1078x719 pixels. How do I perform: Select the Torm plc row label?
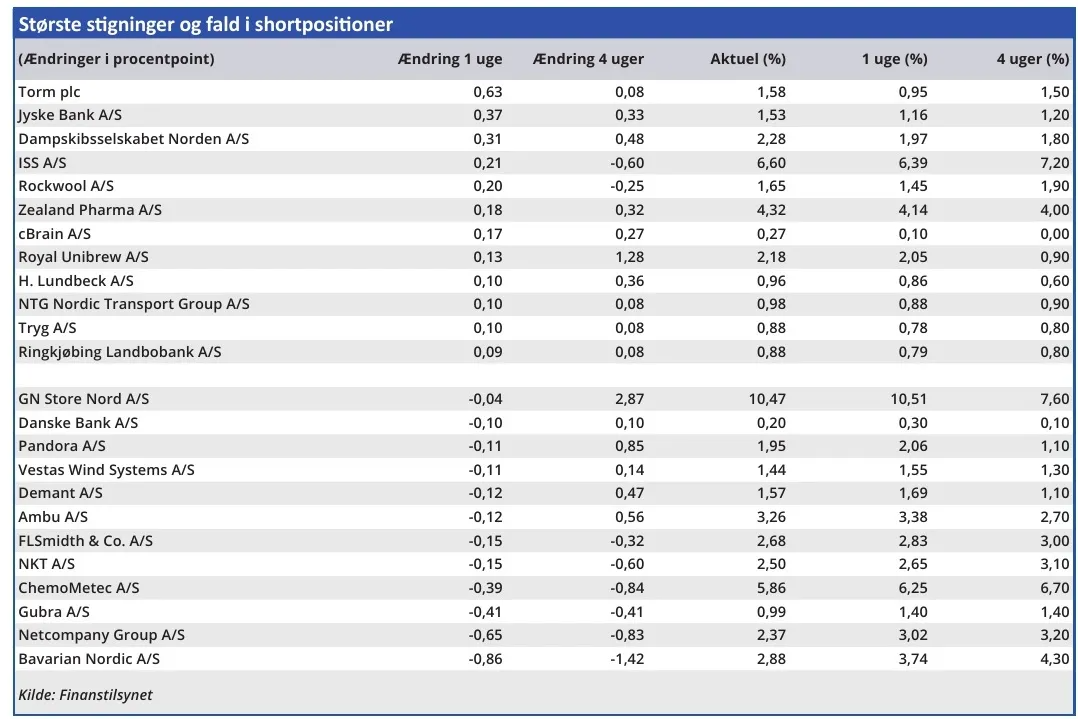(x=49, y=92)
